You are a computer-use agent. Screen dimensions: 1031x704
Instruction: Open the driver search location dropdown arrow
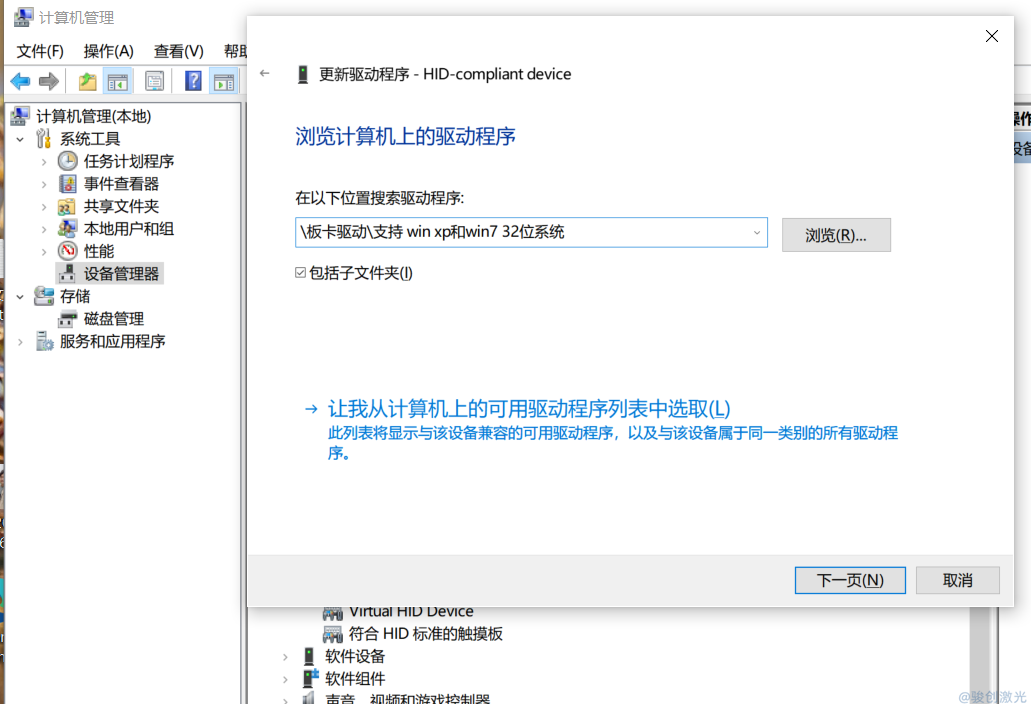pos(757,233)
